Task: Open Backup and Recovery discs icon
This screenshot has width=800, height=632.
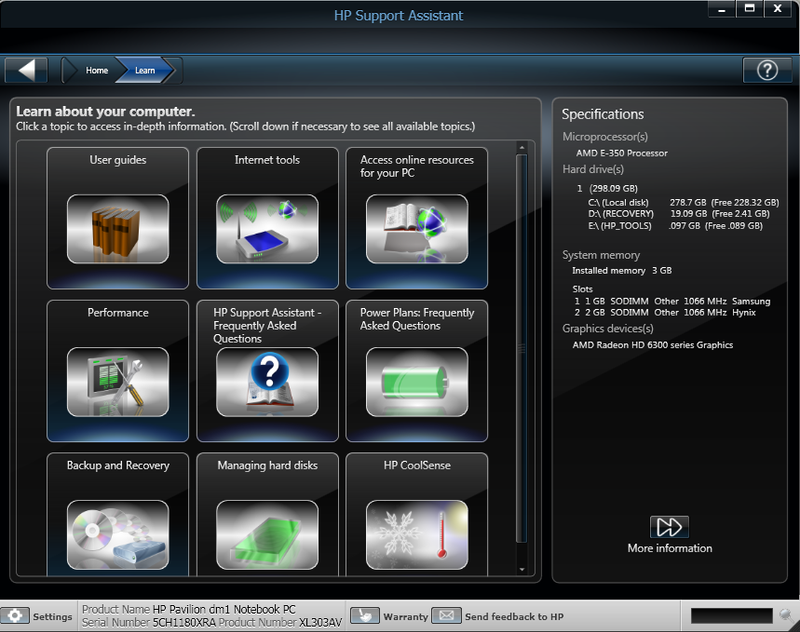Action: 118,535
